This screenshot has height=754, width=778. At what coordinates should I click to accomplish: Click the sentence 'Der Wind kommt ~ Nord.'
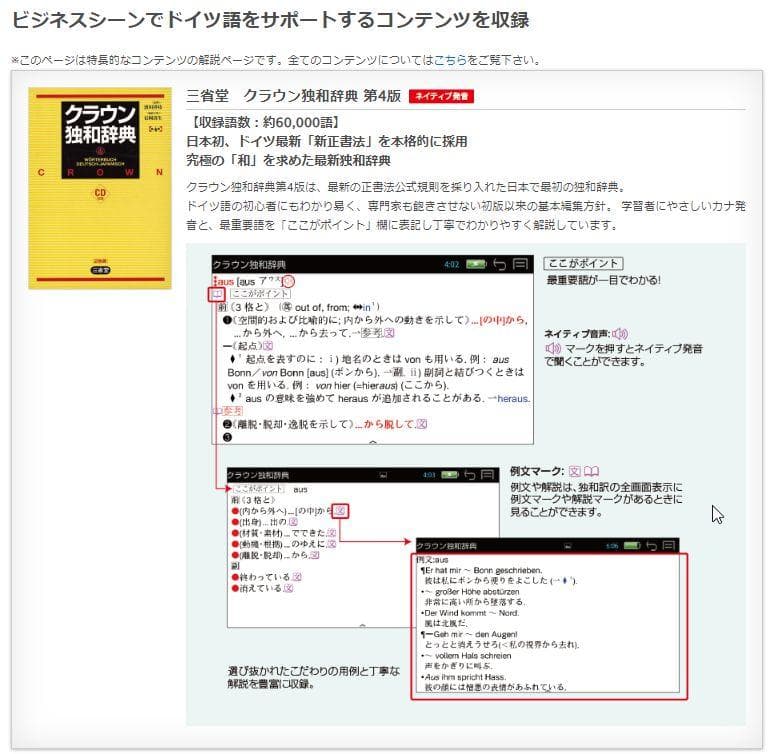[472, 613]
